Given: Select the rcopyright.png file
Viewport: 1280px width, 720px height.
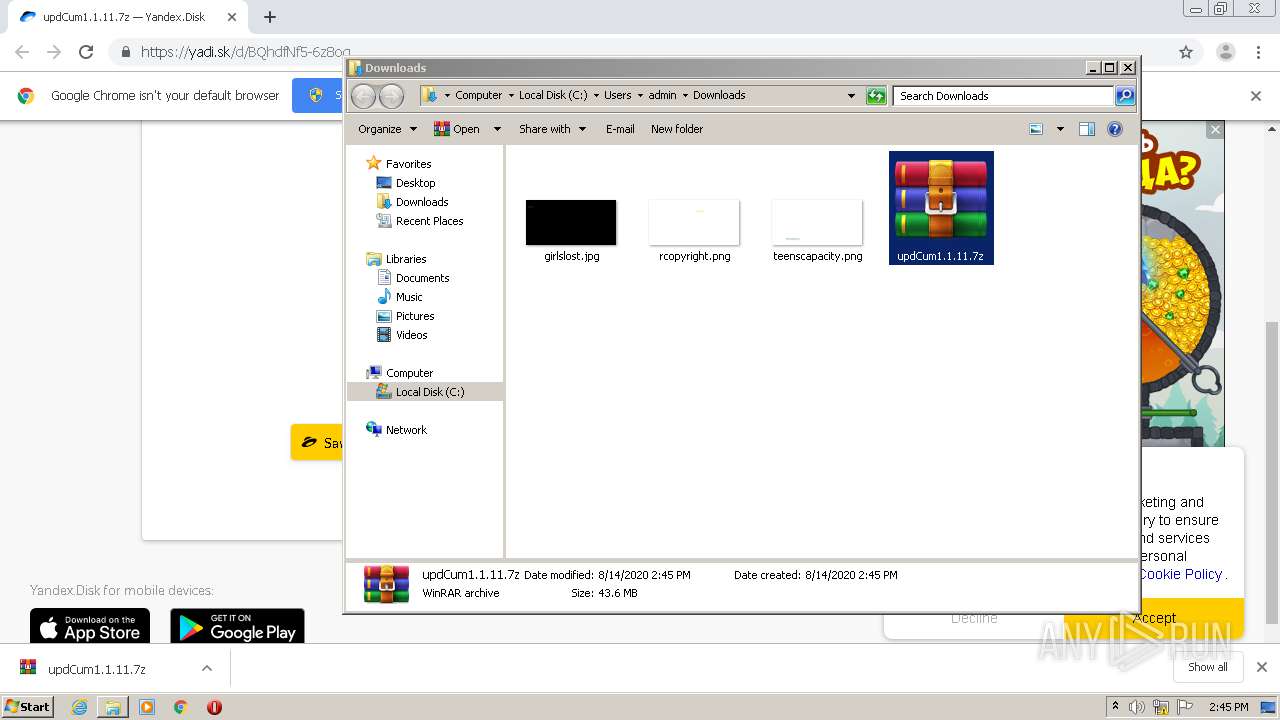Looking at the screenshot, I should (x=694, y=230).
